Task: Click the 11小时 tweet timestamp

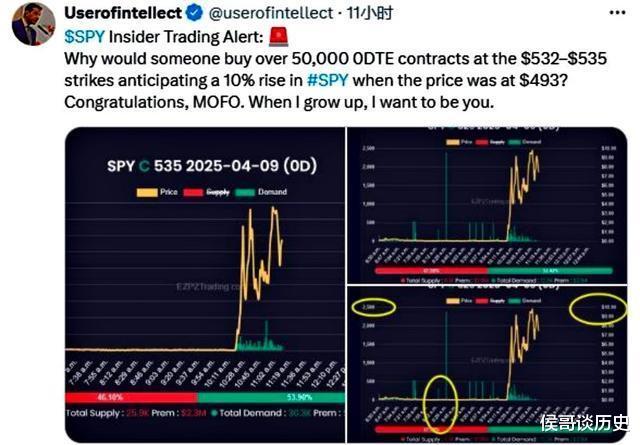Action: coord(370,13)
